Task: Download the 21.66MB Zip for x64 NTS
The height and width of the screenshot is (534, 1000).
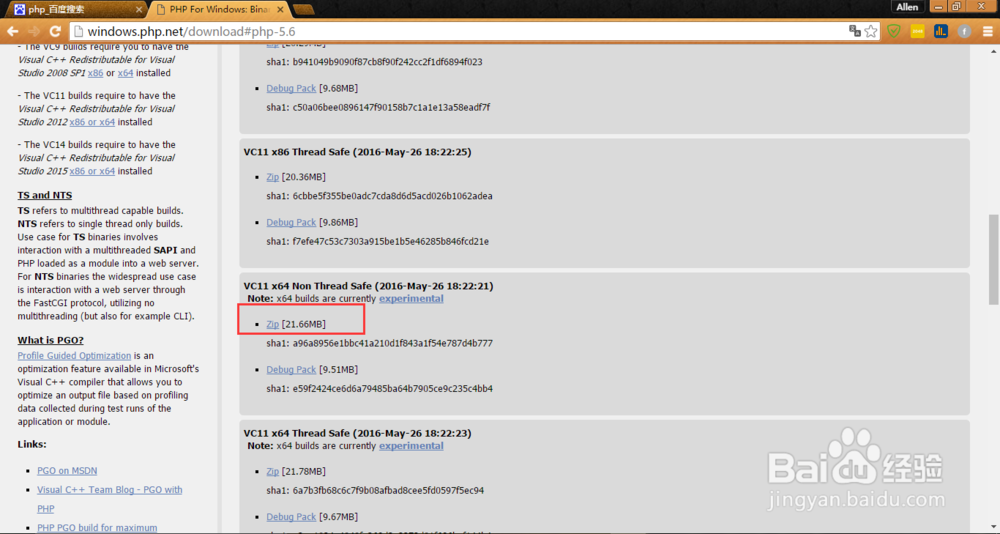Action: tap(272, 324)
